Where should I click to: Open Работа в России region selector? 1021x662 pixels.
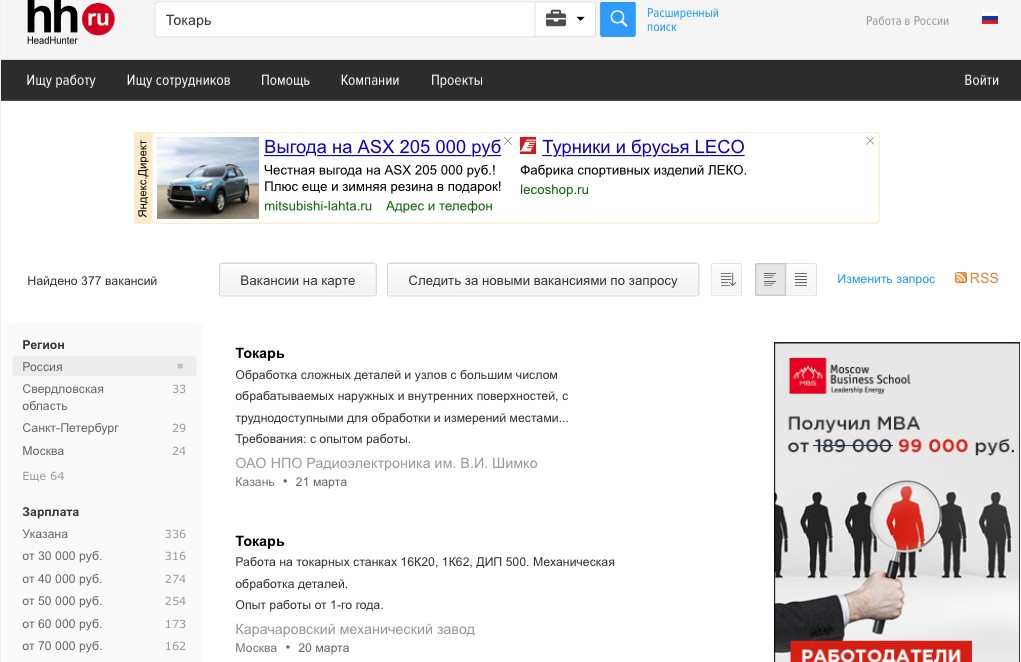[907, 21]
